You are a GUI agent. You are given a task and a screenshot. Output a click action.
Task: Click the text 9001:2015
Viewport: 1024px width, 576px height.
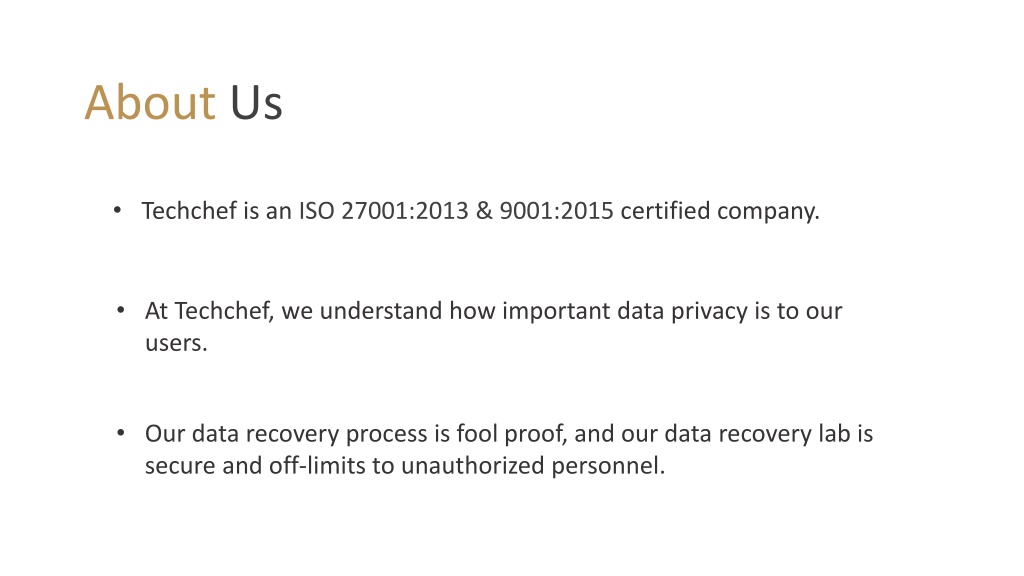pyautogui.click(x=556, y=211)
